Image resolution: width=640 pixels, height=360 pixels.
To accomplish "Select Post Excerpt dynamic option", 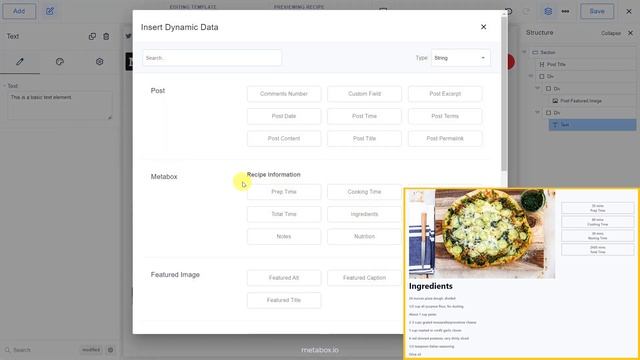I will pyautogui.click(x=445, y=94).
